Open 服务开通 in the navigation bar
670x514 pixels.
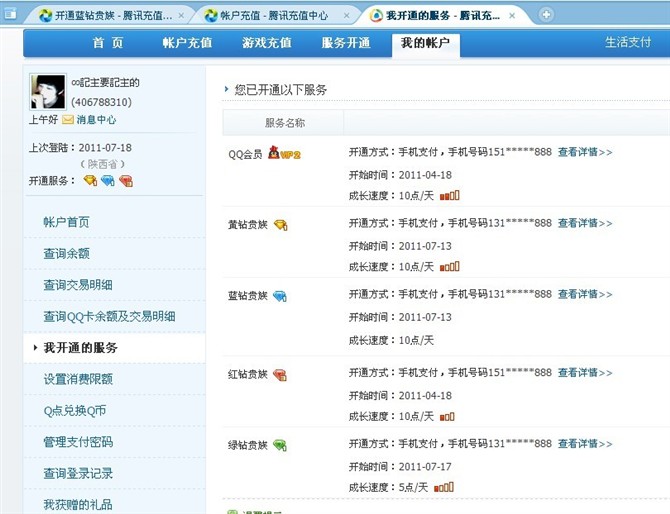346,43
